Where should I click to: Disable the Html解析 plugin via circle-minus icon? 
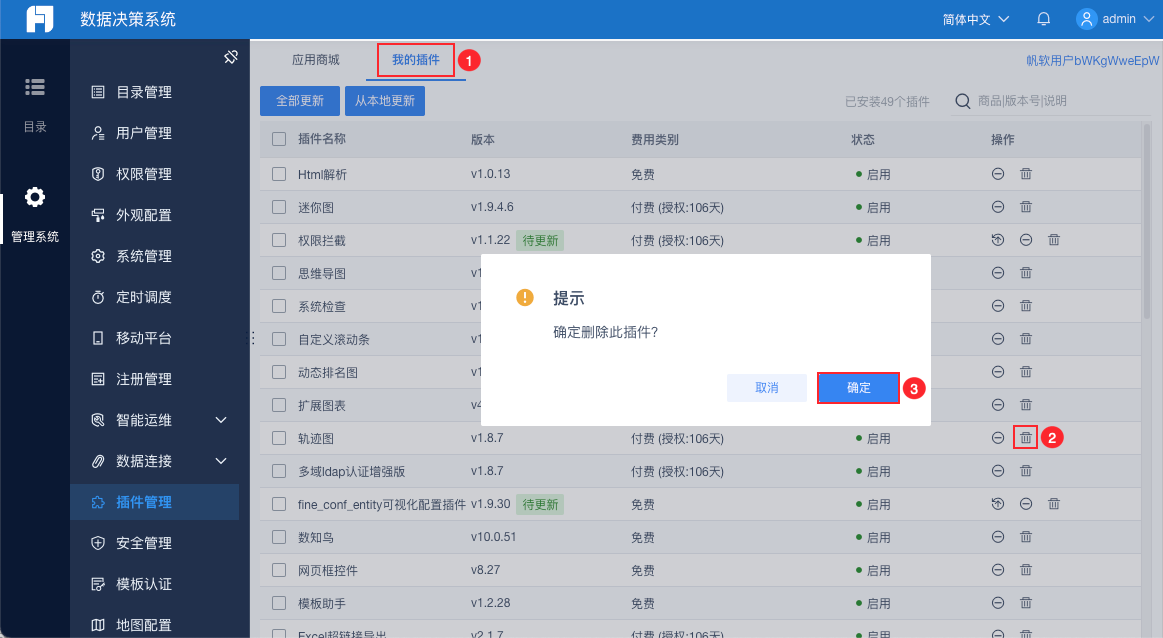pos(998,174)
